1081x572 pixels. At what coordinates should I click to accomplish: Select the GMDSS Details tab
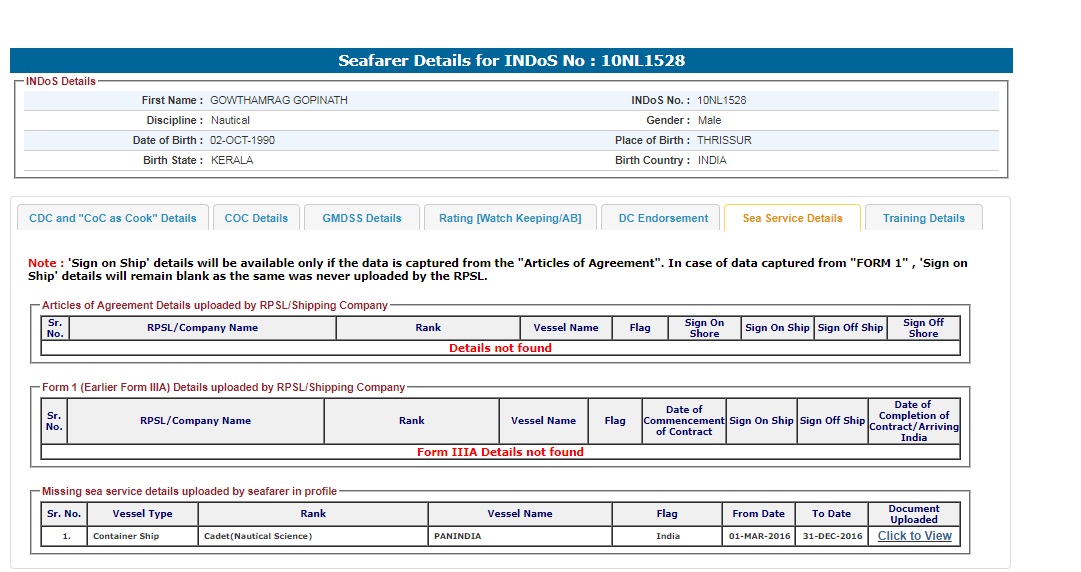coord(361,218)
